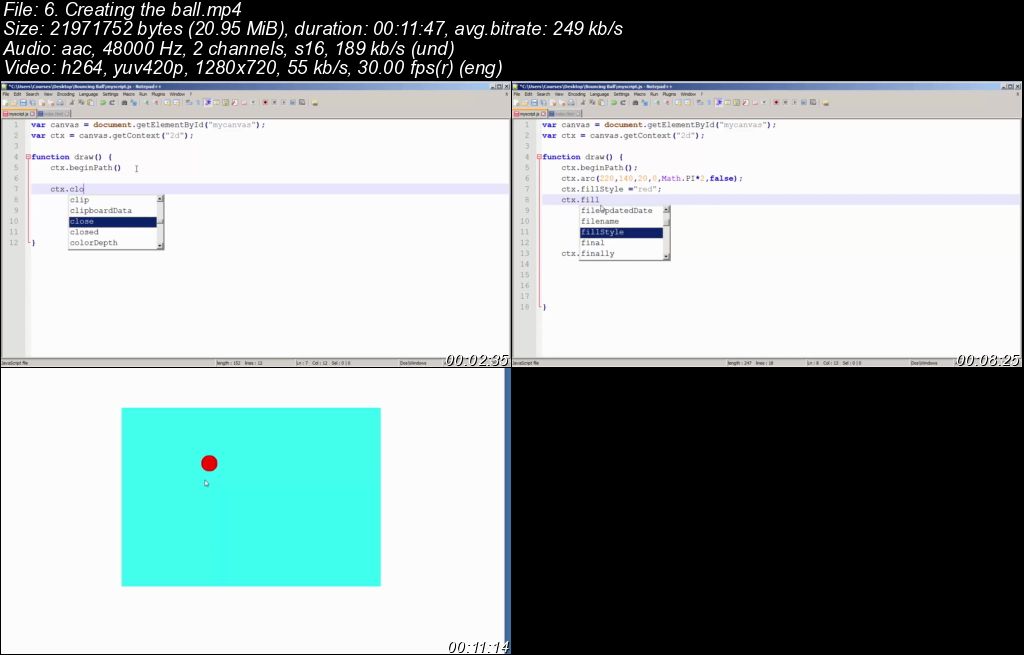Image resolution: width=1024 pixels, height=655 pixels.
Task: Open the Language menu in the 00:02:35 frame
Action: [88, 94]
